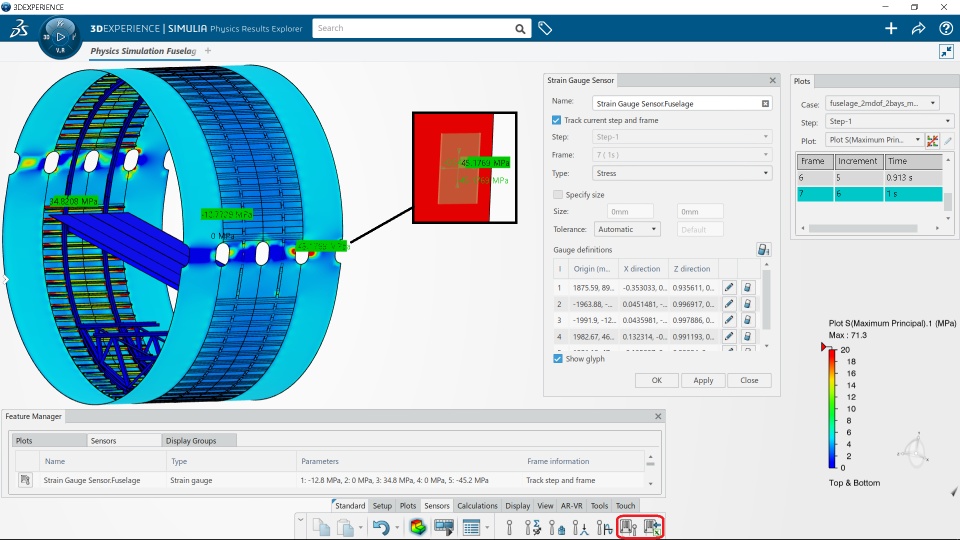This screenshot has width=960, height=540.
Task: Clear the sensor Name field
Action: (765, 103)
